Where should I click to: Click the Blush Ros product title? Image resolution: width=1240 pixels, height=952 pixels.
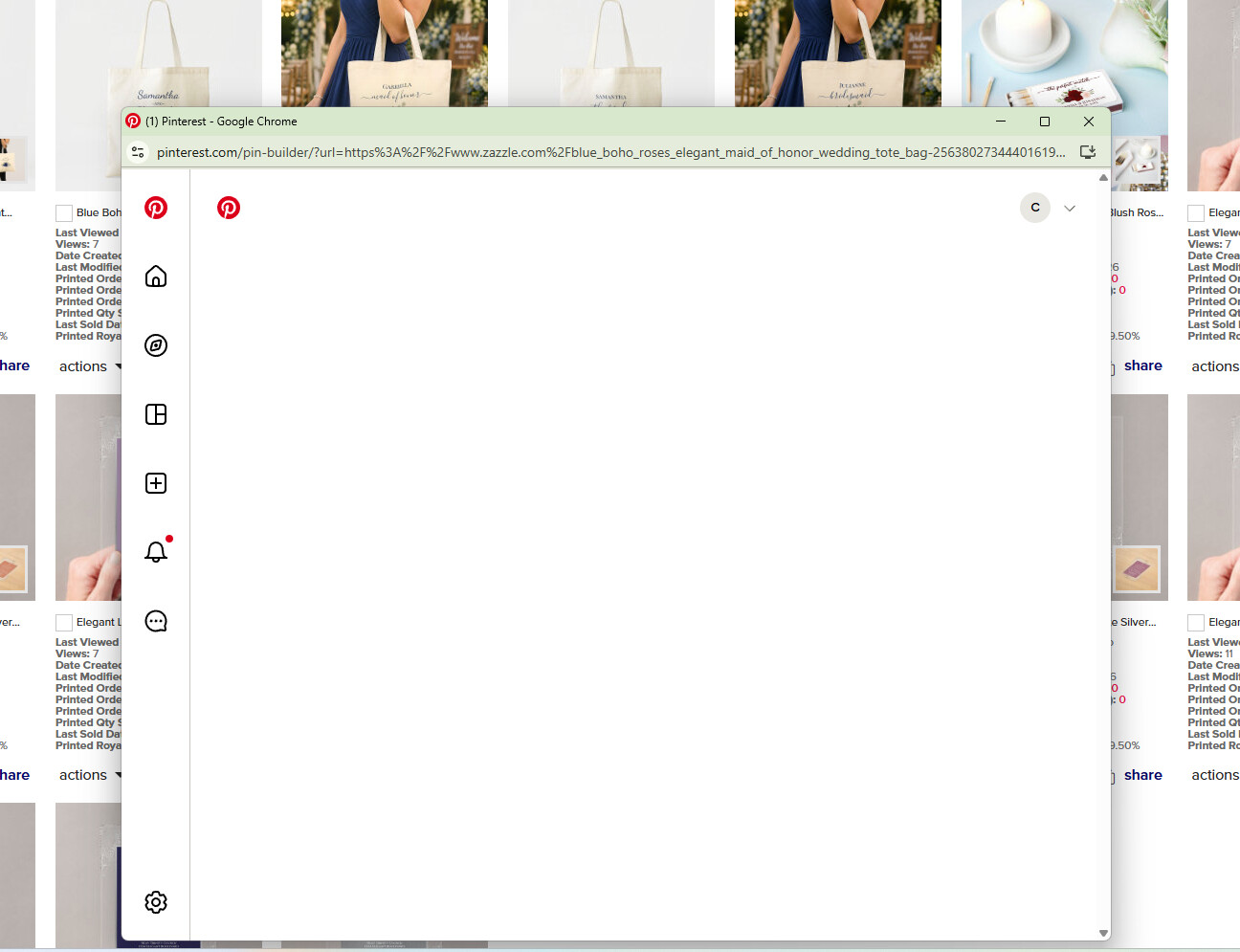coord(1138,212)
